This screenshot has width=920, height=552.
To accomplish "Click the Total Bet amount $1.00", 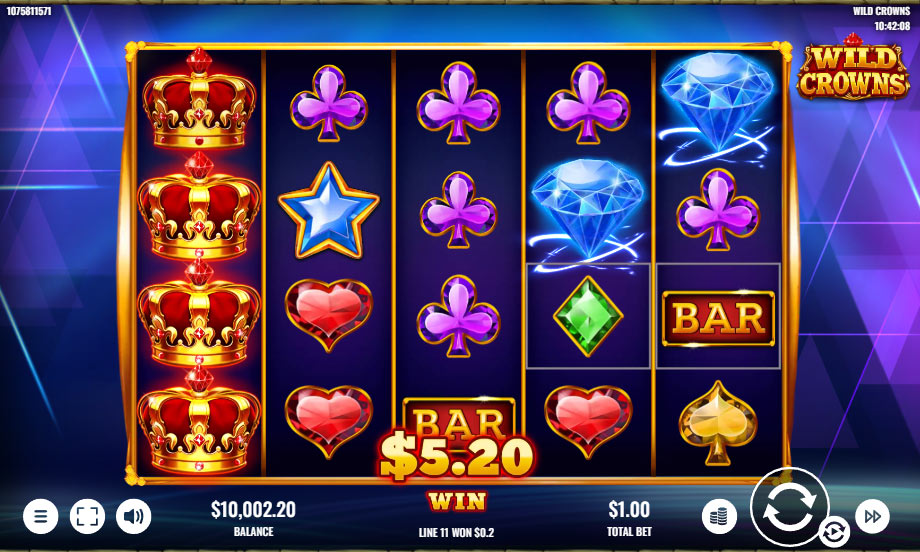I will pyautogui.click(x=629, y=510).
